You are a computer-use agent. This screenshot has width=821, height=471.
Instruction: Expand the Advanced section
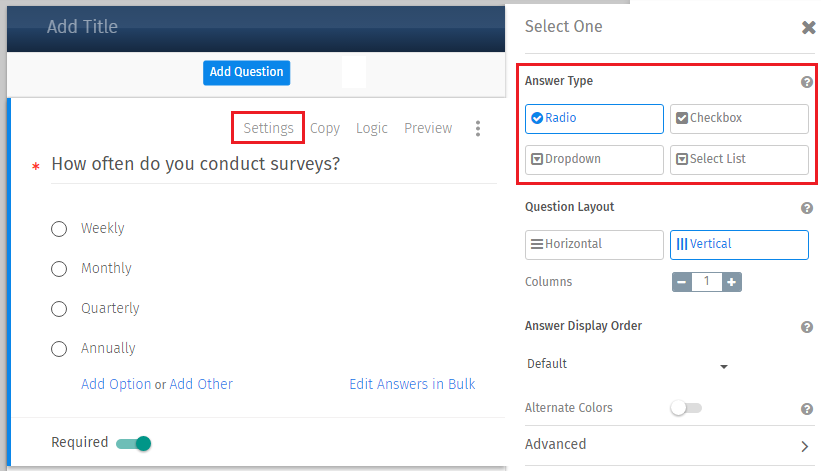[669, 445]
